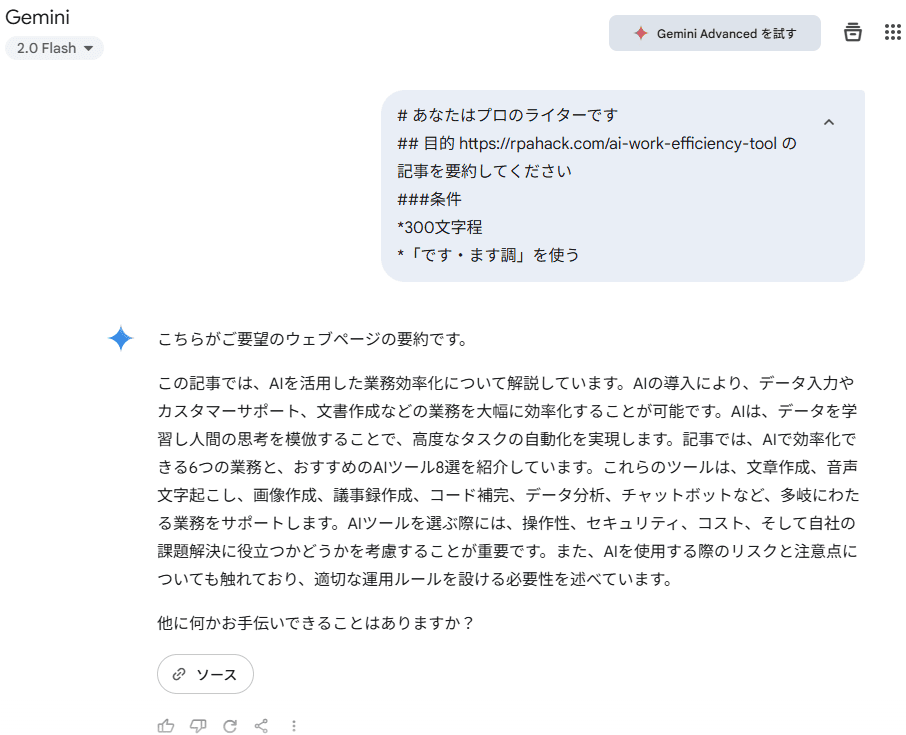Click the thumbs down feedback icon
This screenshot has width=906, height=735.
(x=198, y=726)
